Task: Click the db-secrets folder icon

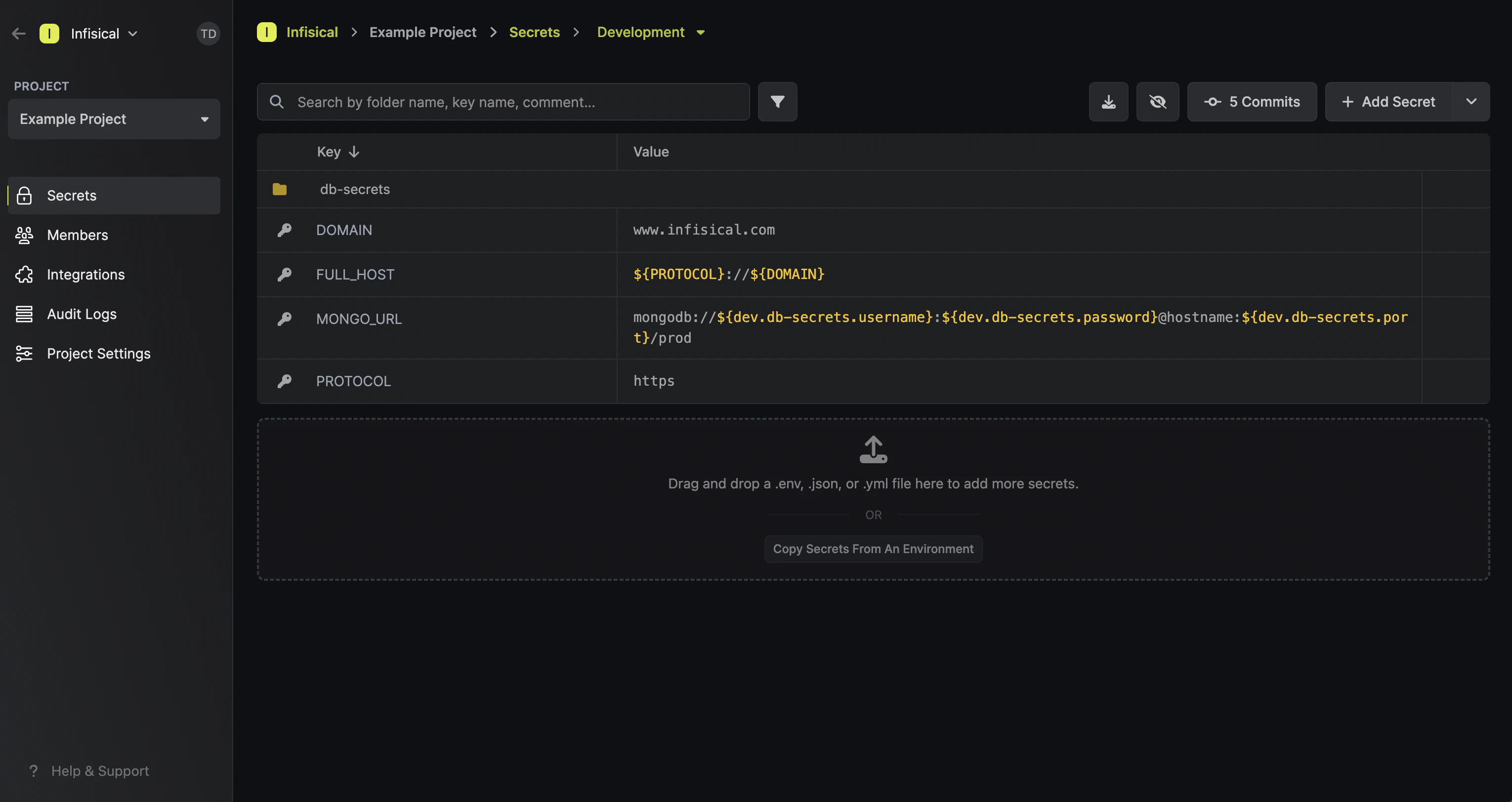Action: [x=279, y=189]
